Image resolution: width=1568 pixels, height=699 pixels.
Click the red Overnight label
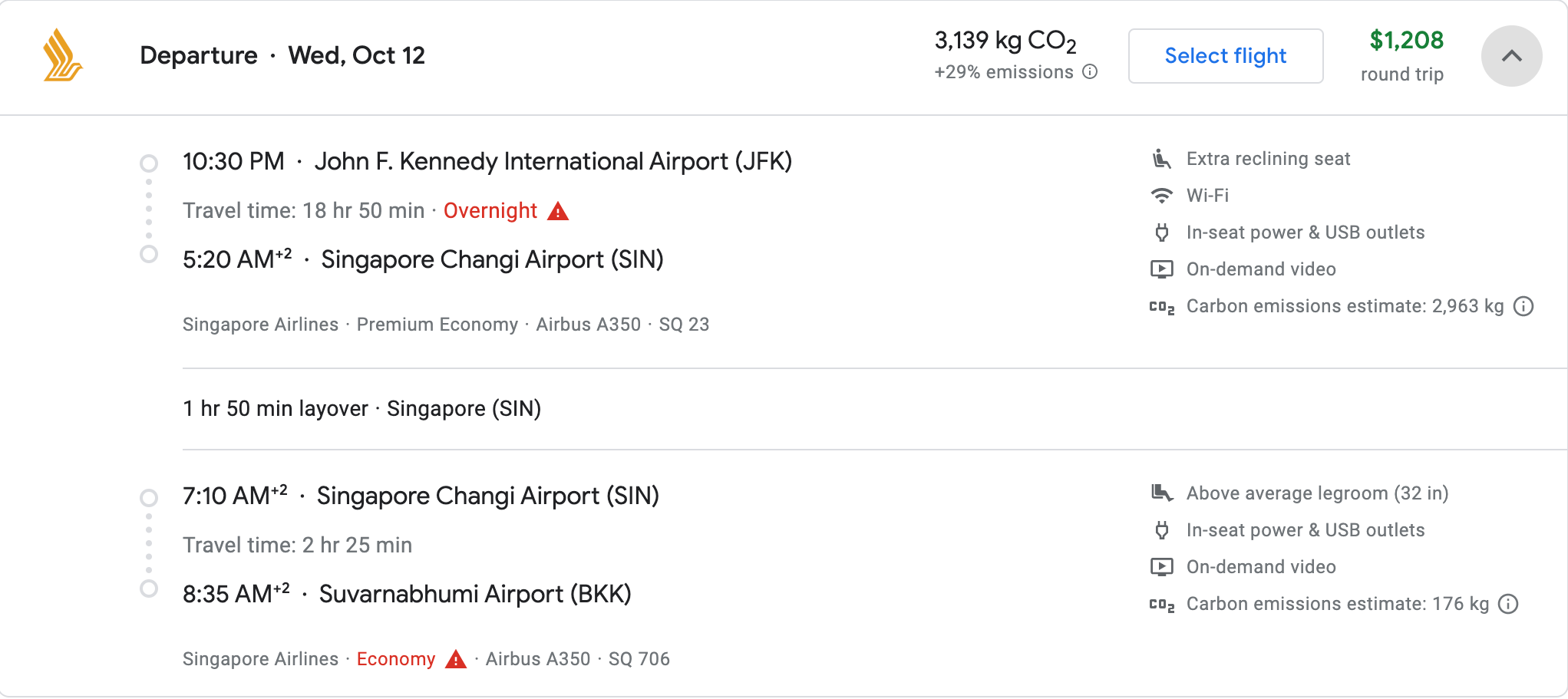click(x=490, y=211)
